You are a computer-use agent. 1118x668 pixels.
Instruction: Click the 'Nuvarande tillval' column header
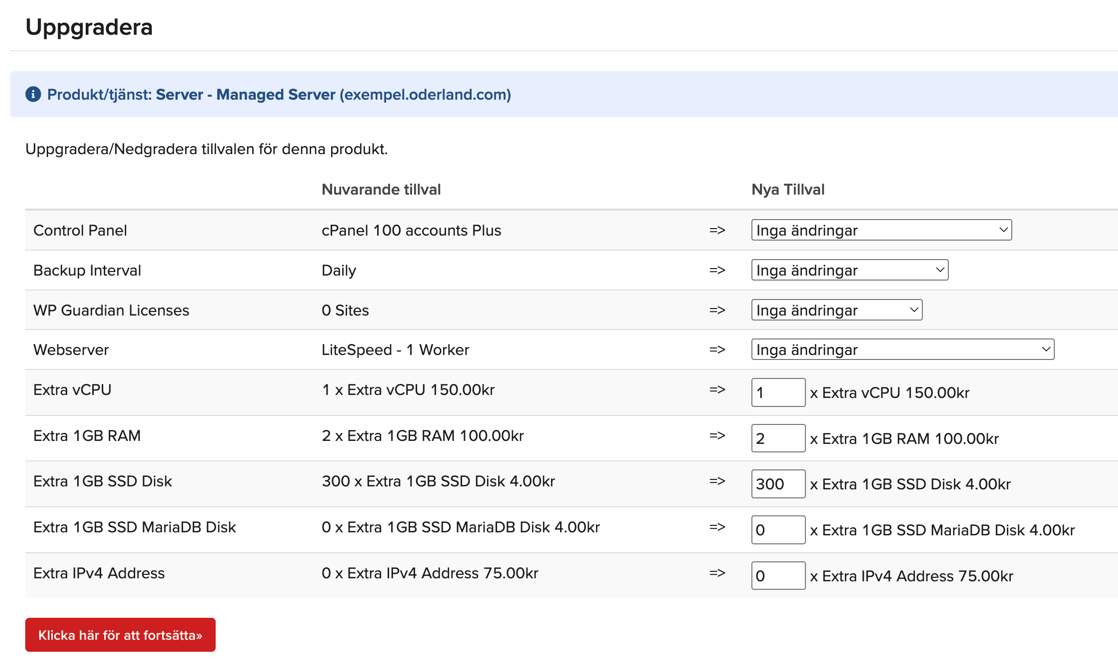(x=381, y=189)
